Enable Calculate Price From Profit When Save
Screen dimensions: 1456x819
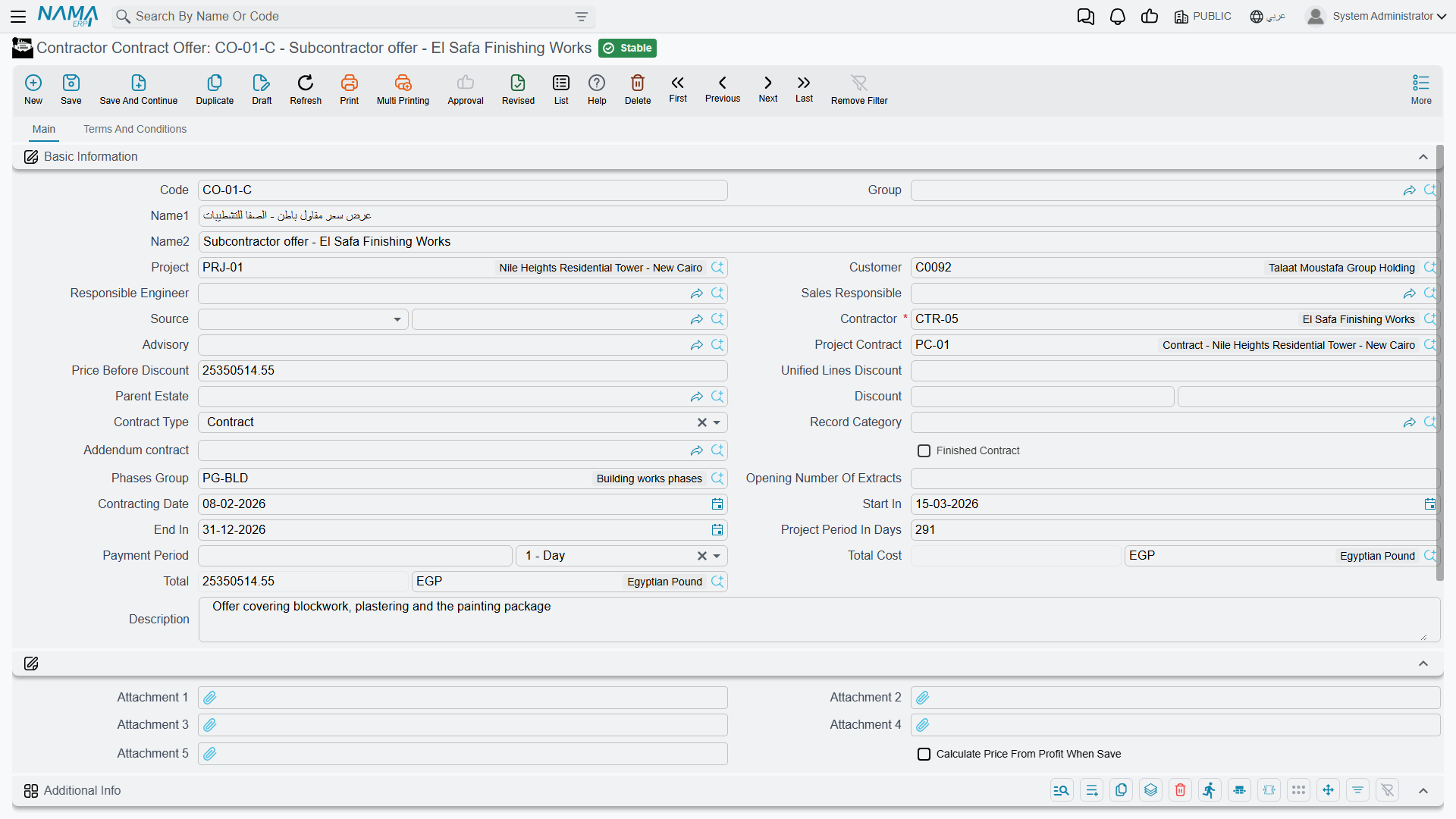click(924, 755)
